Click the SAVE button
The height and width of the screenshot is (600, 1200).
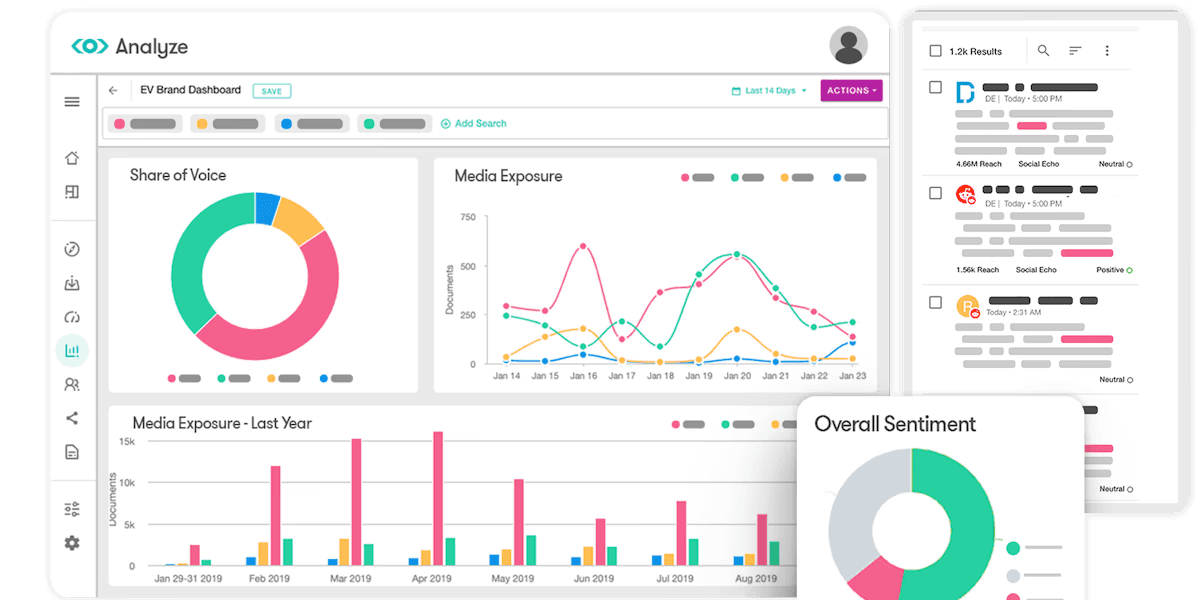tap(272, 91)
